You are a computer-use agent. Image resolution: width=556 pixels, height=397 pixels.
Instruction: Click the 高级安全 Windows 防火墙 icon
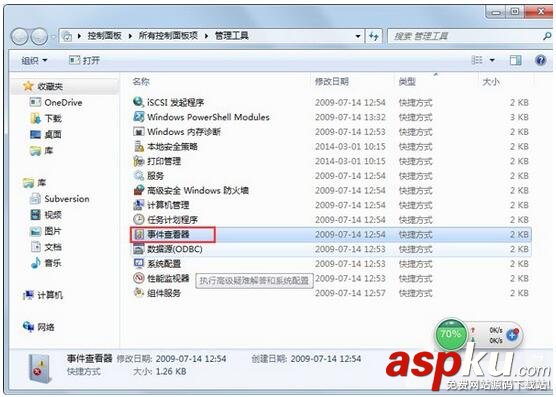pos(138,190)
